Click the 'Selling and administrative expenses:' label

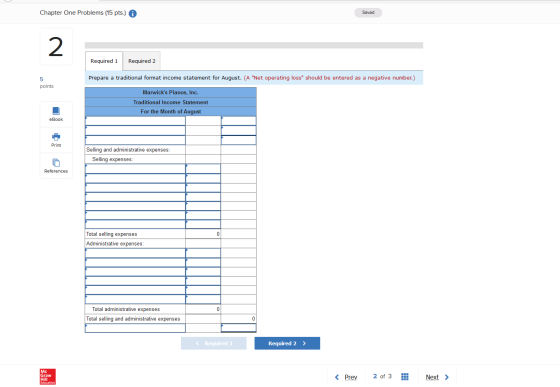[x=128, y=150]
